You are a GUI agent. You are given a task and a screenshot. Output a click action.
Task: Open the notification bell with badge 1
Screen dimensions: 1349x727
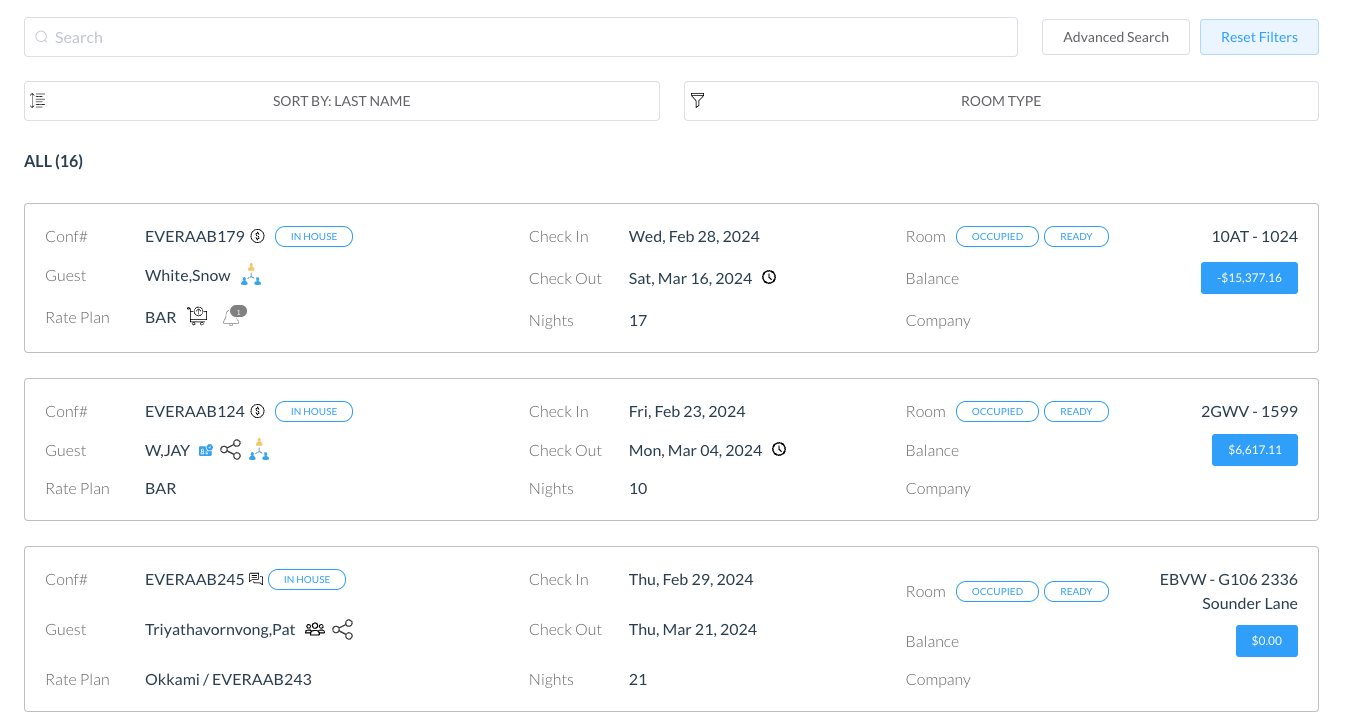point(232,317)
